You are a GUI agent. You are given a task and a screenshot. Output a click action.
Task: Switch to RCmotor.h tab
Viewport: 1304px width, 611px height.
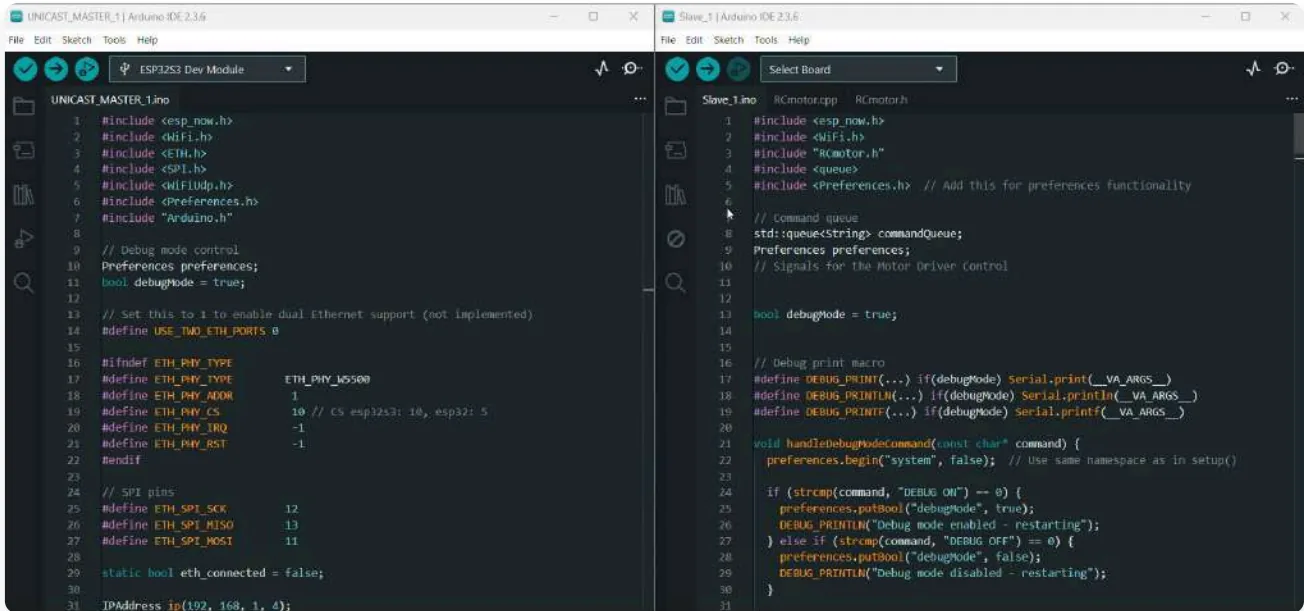881,100
